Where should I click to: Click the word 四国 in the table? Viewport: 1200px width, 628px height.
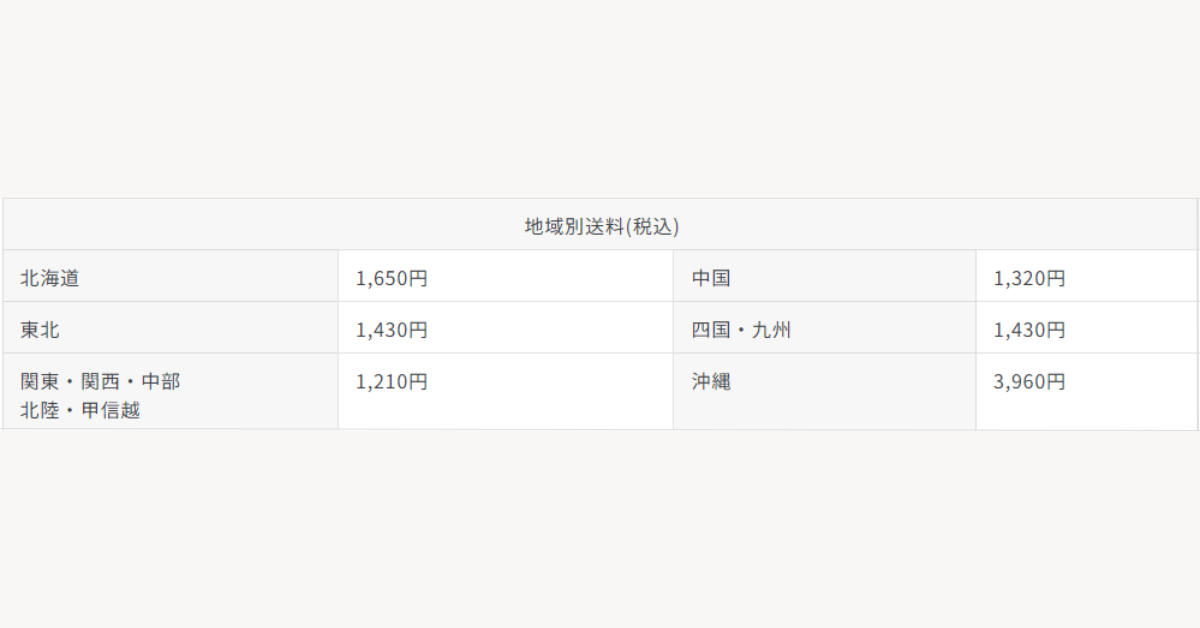(x=711, y=330)
